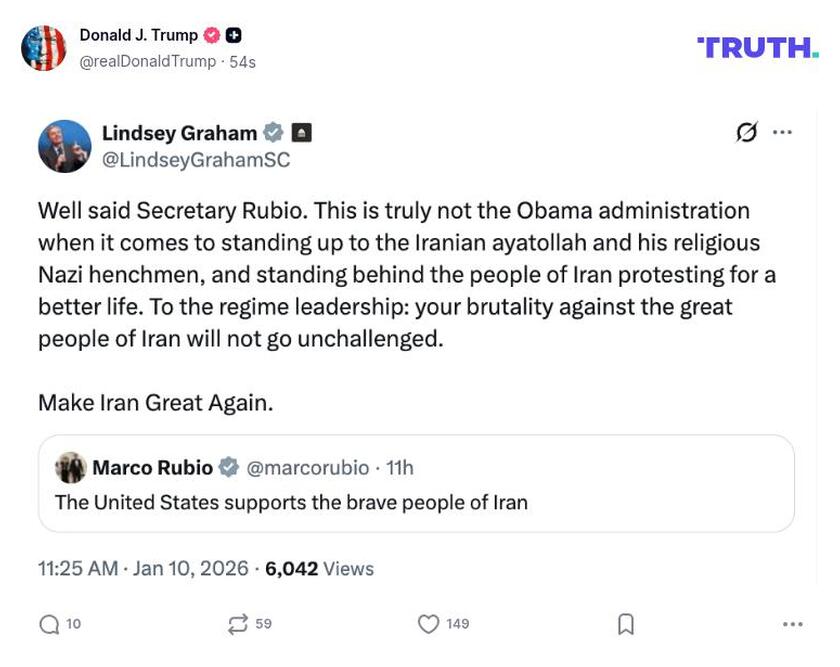The height and width of the screenshot is (667, 840).
Task: Click Marco Rubio's verified badge
Action: click(x=229, y=467)
